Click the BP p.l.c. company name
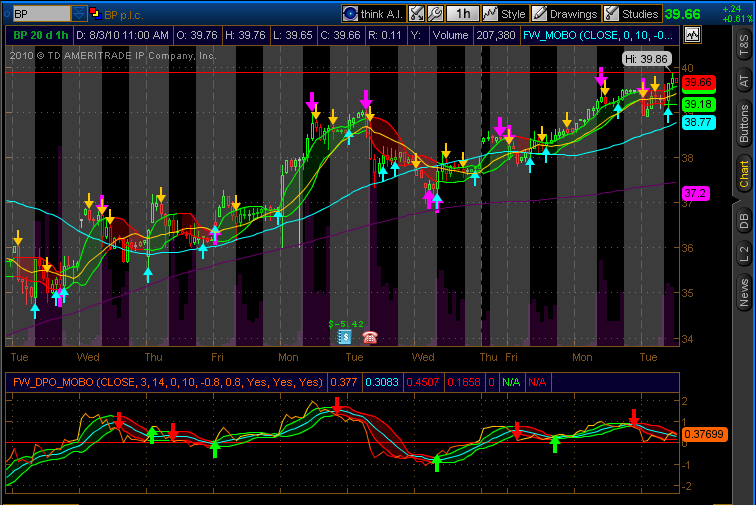The width and height of the screenshot is (756, 505). click(123, 15)
